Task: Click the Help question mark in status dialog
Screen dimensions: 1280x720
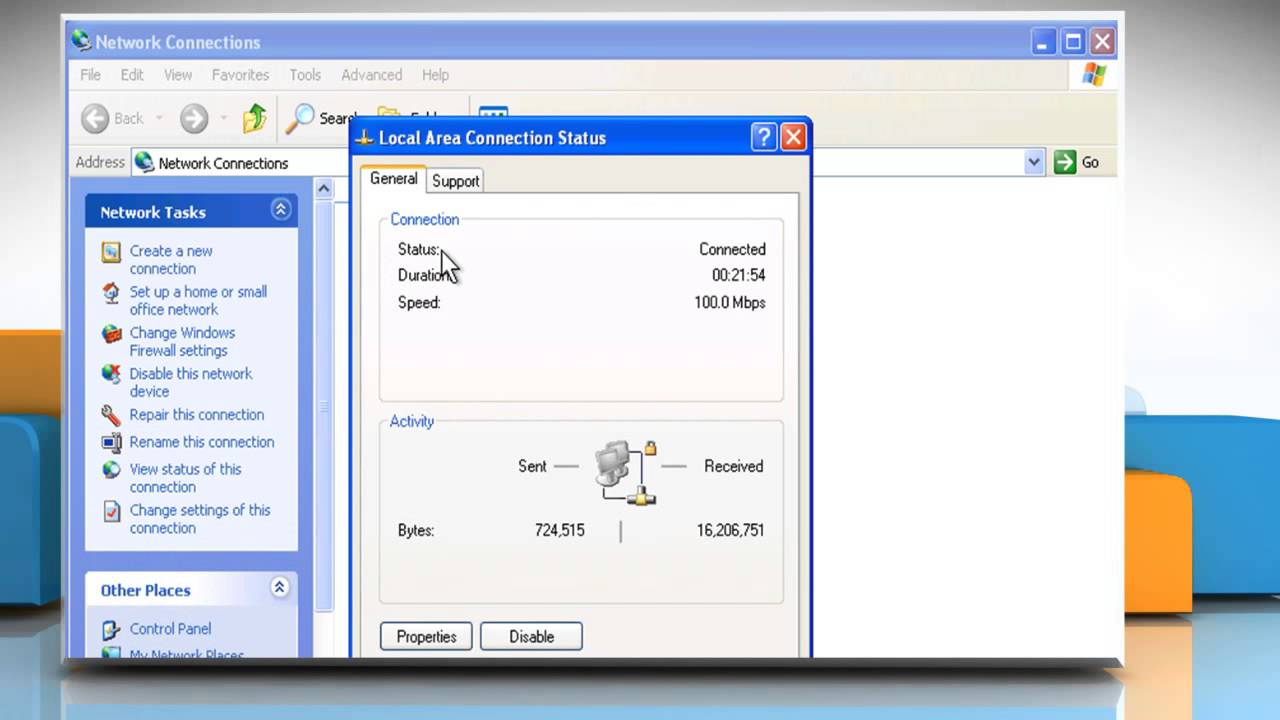Action: [764, 137]
